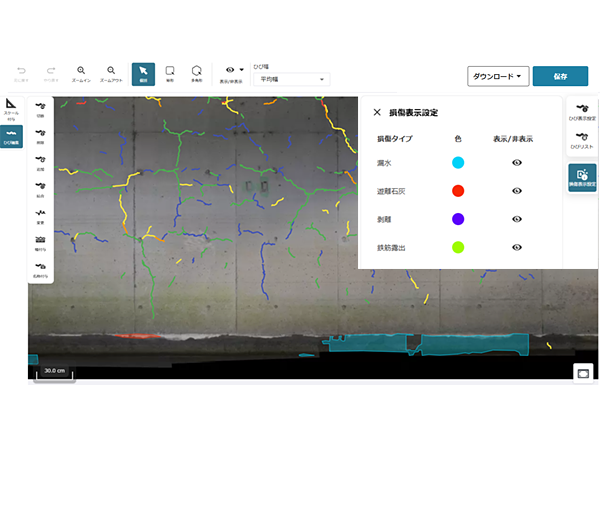Screen dimensions: 600x520
Task: Open ひび表示設定 crack display settings
Action: coord(582,112)
